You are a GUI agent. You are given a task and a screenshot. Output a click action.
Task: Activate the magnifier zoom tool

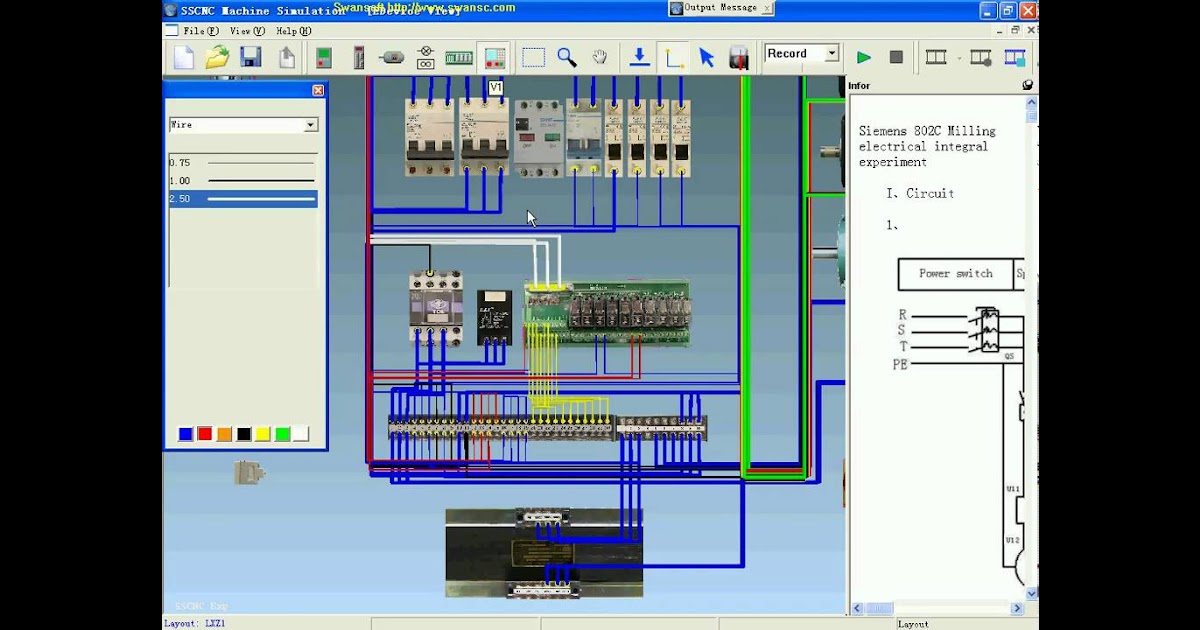[567, 57]
